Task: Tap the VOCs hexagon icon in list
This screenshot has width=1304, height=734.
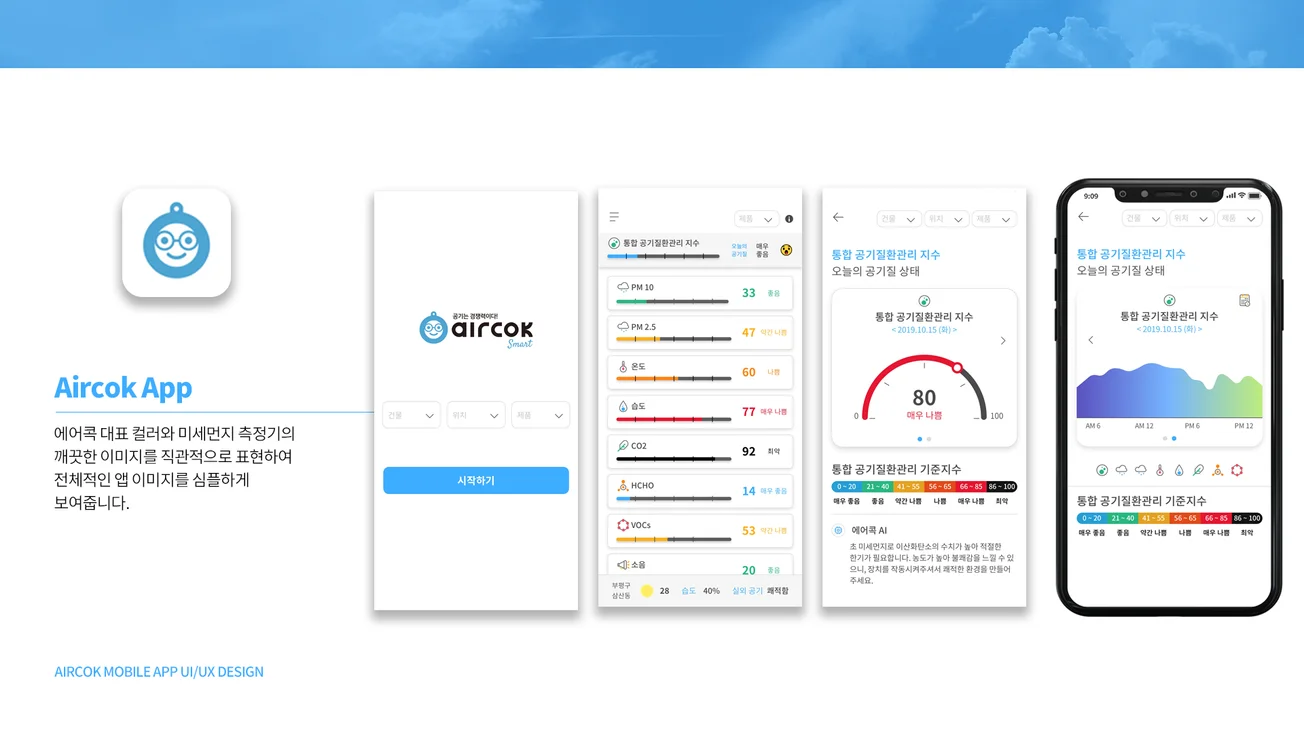Action: coord(623,525)
